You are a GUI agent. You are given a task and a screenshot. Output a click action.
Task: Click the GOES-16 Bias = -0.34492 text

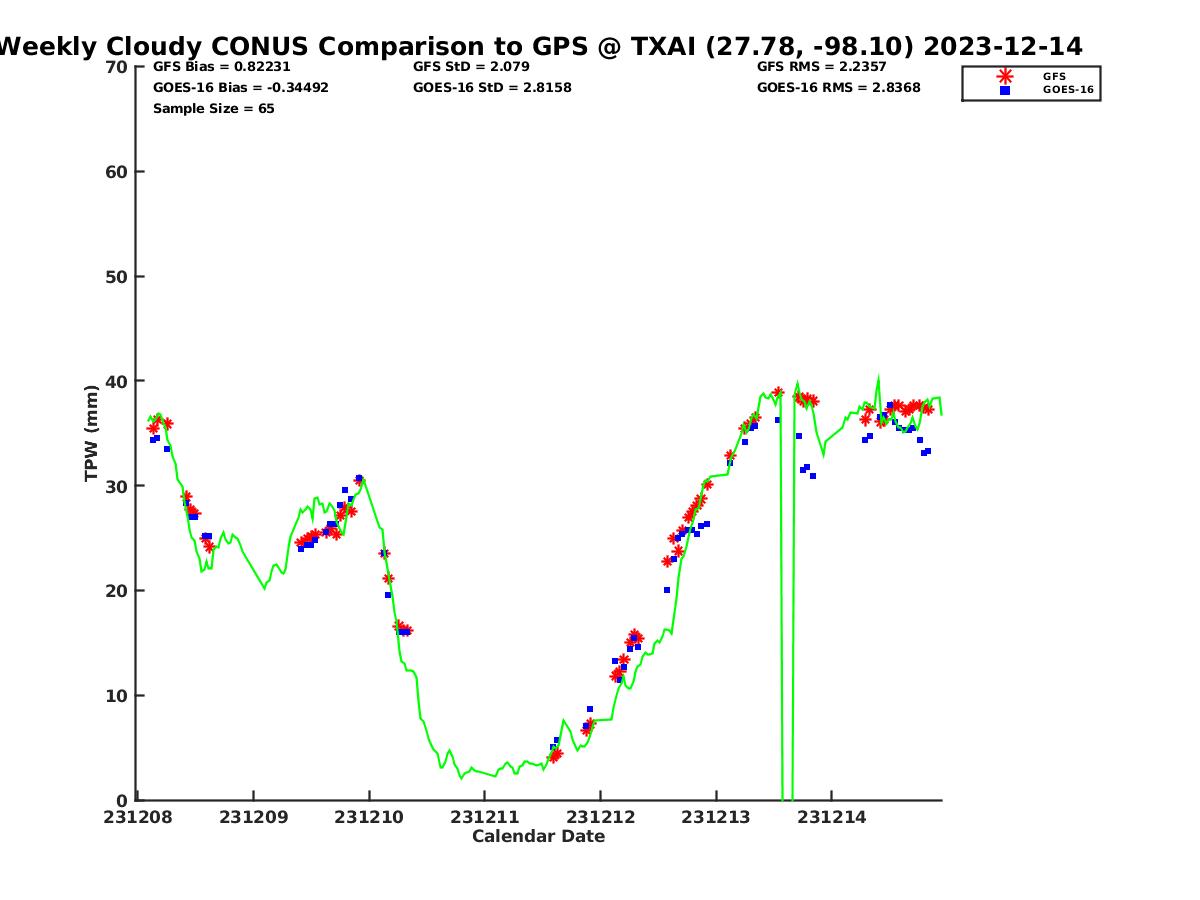[240, 88]
